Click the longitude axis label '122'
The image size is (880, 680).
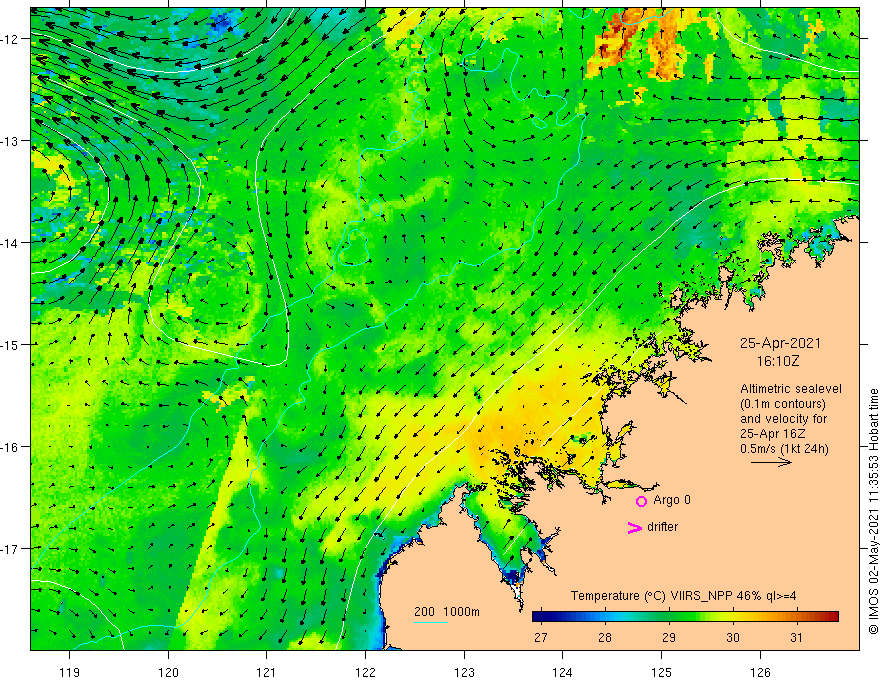pos(365,672)
